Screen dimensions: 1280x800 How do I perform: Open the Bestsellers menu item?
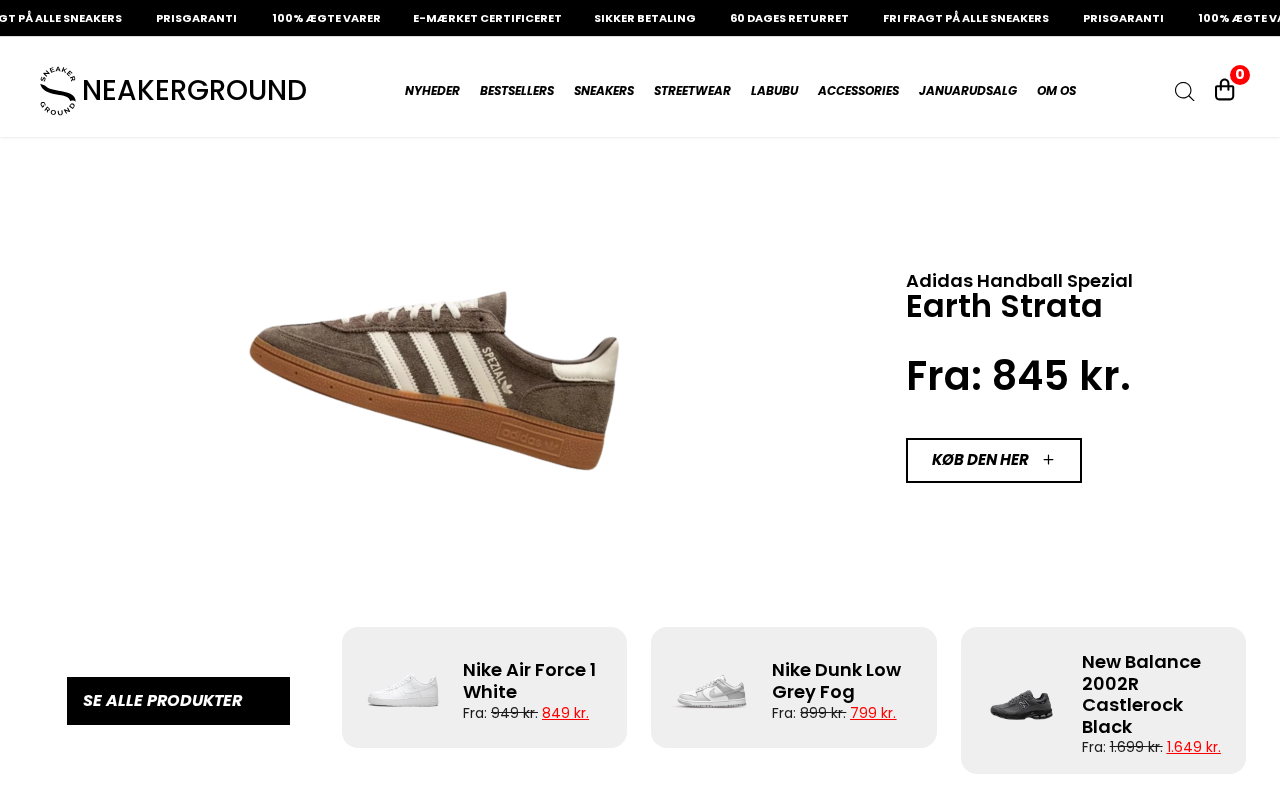click(x=516, y=91)
